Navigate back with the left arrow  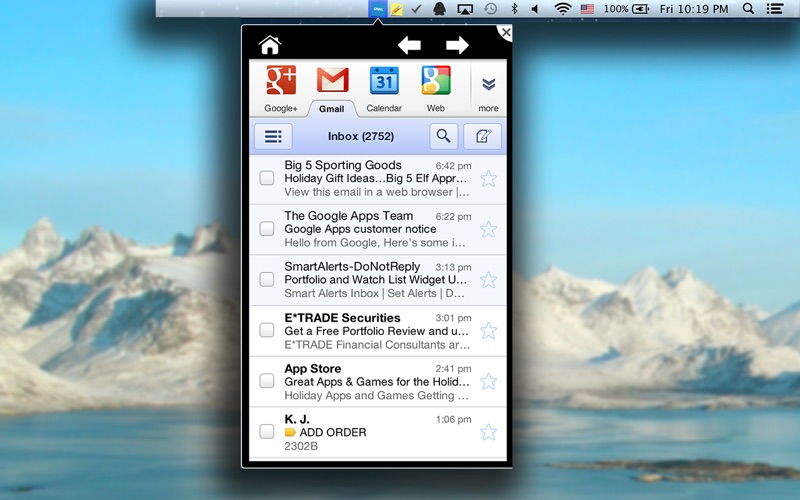tap(409, 45)
